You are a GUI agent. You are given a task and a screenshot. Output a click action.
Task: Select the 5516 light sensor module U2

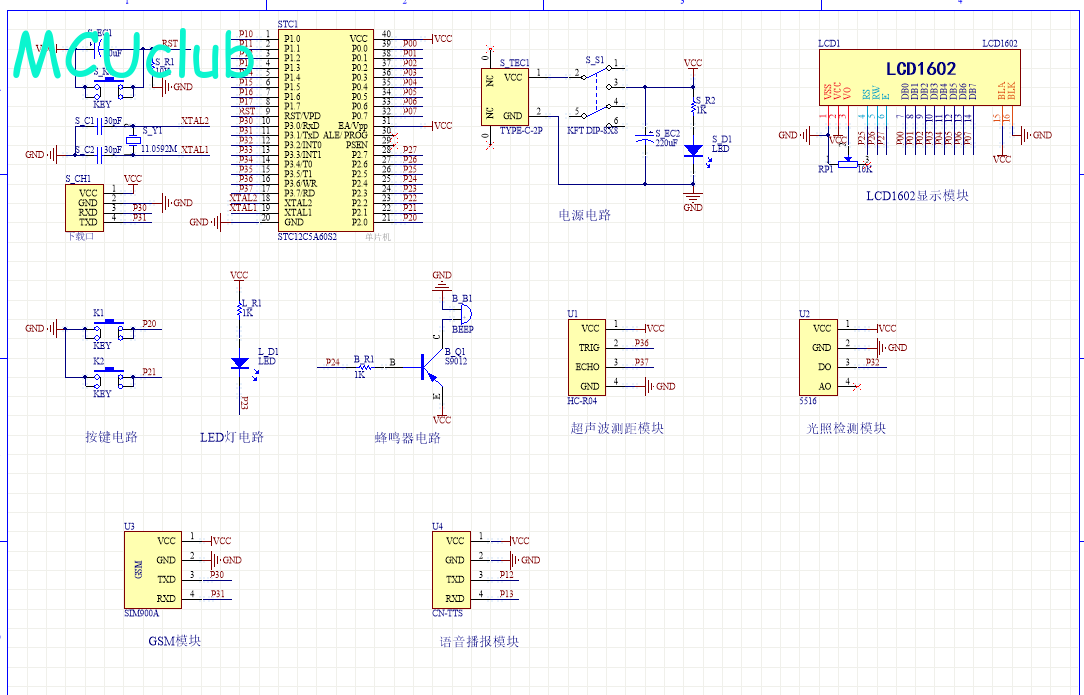tap(821, 357)
